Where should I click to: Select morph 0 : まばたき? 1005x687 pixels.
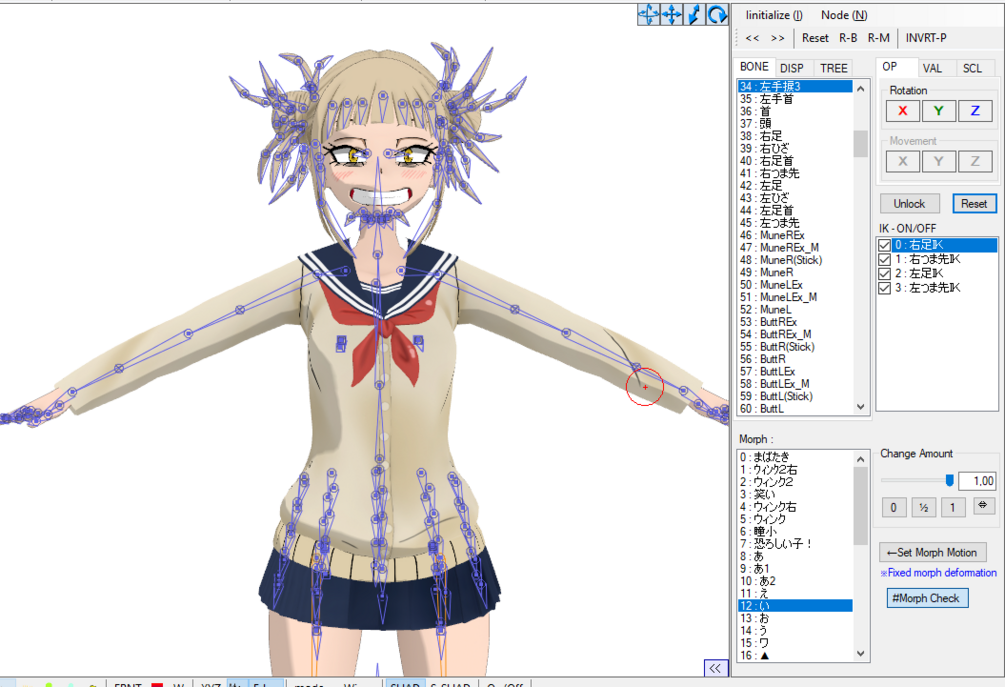[x=795, y=457]
